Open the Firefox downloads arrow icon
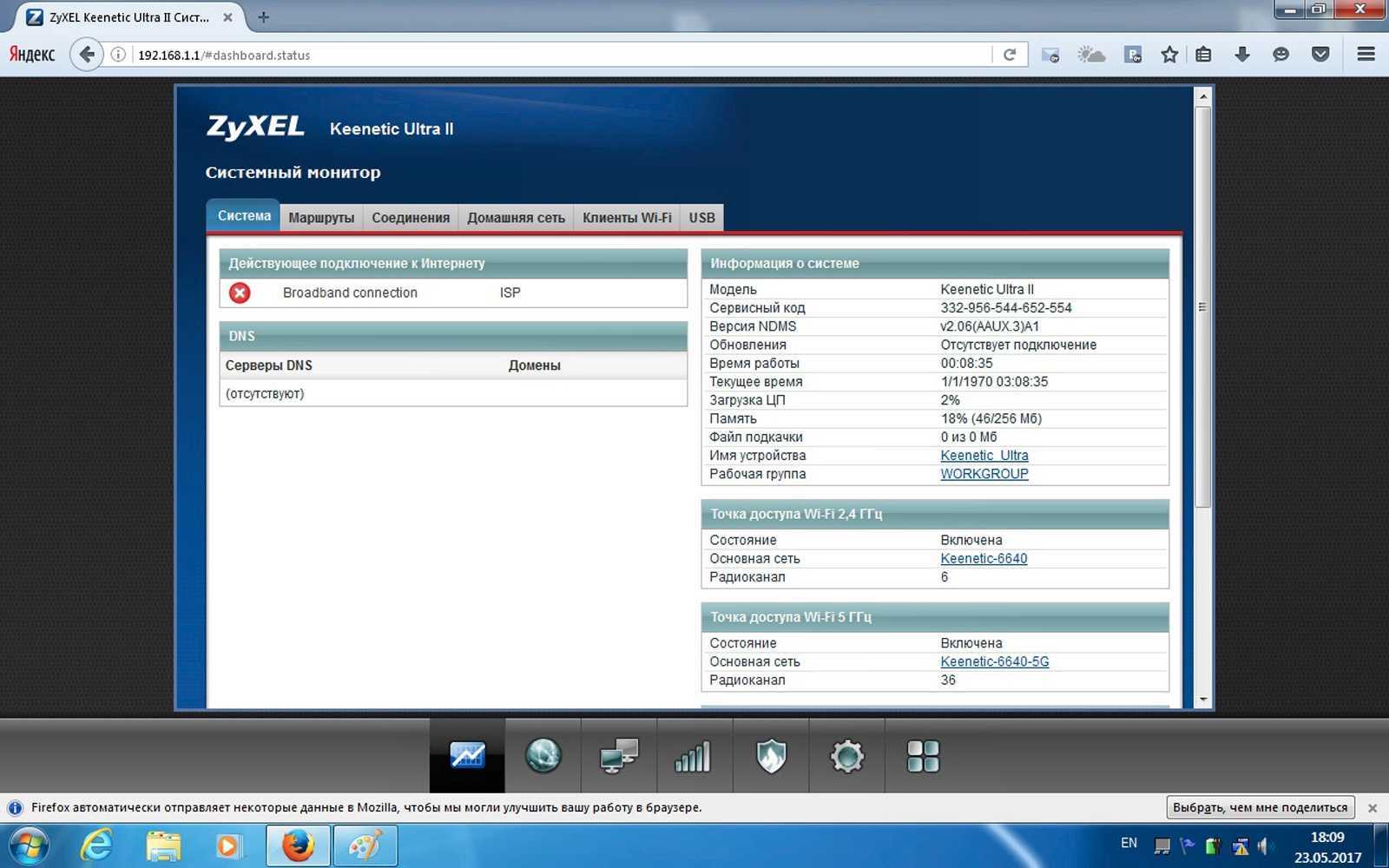This screenshot has width=1389, height=868. [1242, 55]
